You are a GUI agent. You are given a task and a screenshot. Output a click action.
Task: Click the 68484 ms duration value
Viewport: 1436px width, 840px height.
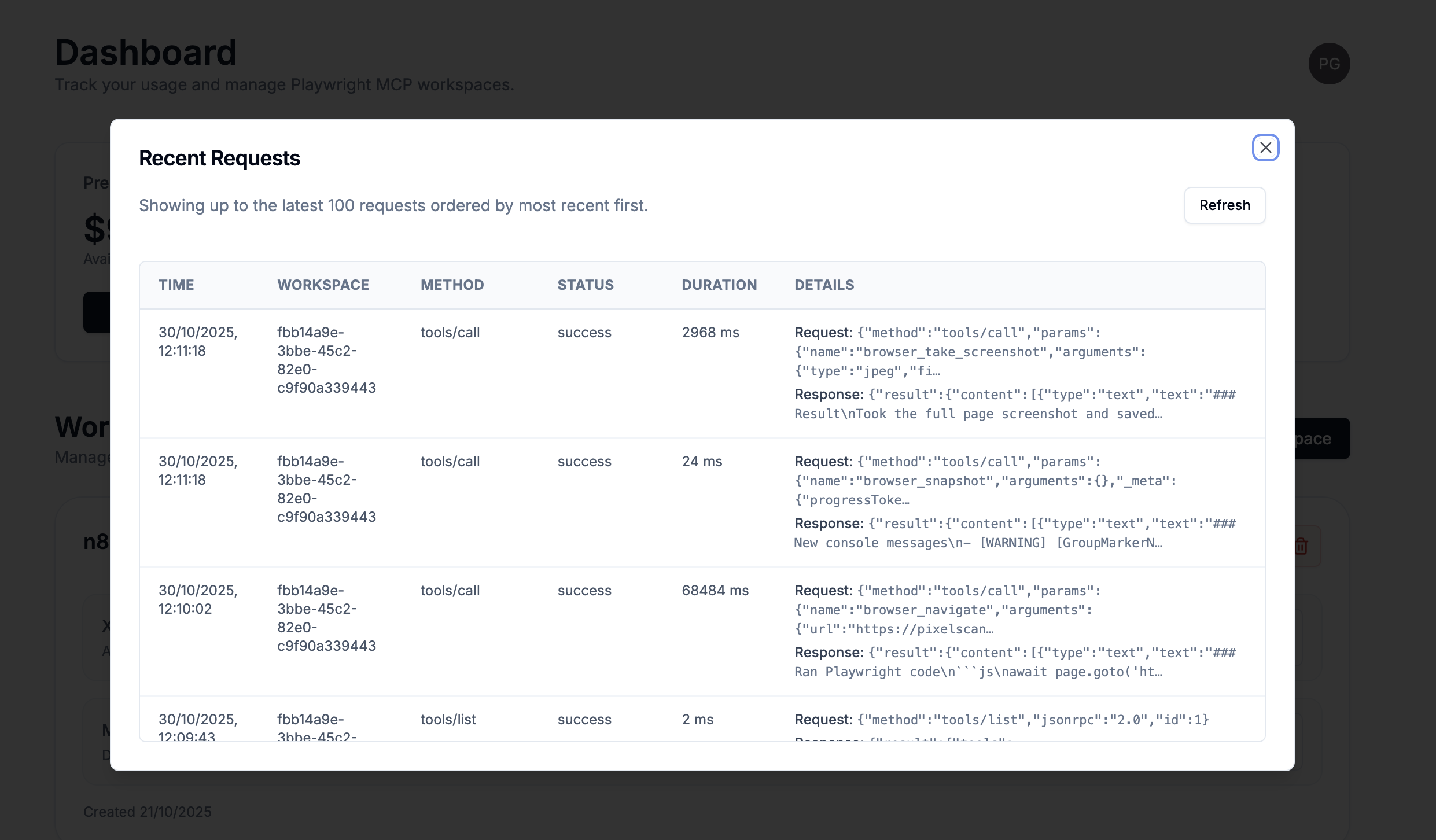(715, 590)
